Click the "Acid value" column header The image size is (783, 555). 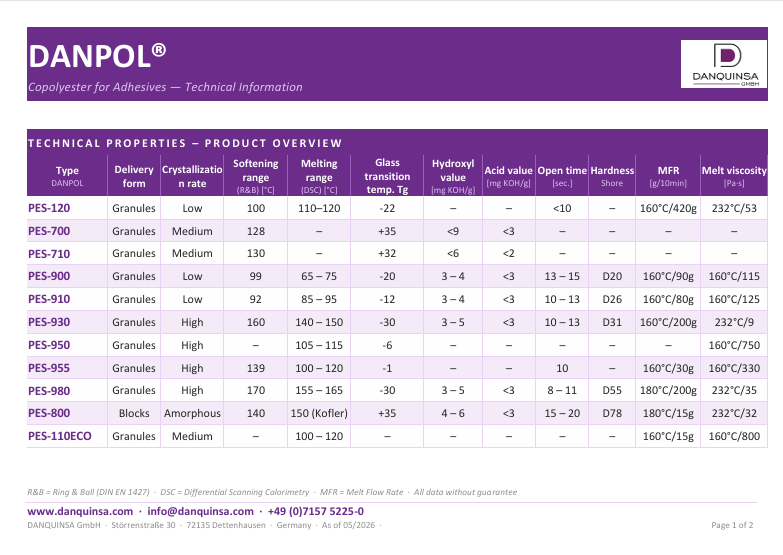[x=508, y=176]
